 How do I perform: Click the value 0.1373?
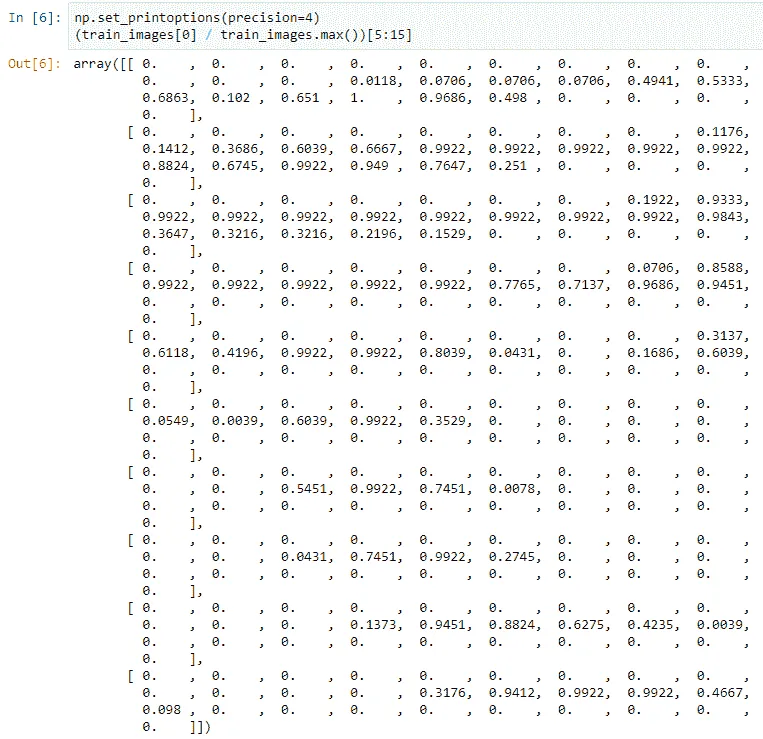tap(373, 625)
